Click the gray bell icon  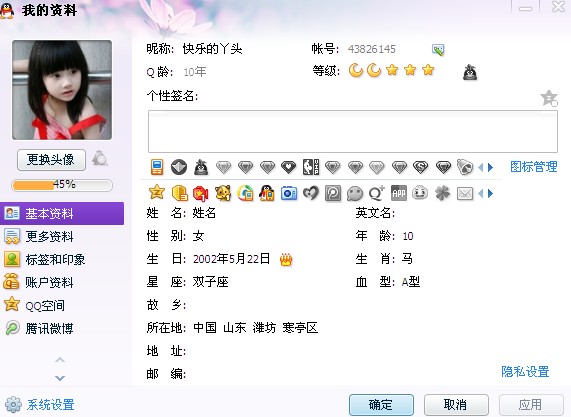[x=465, y=167]
